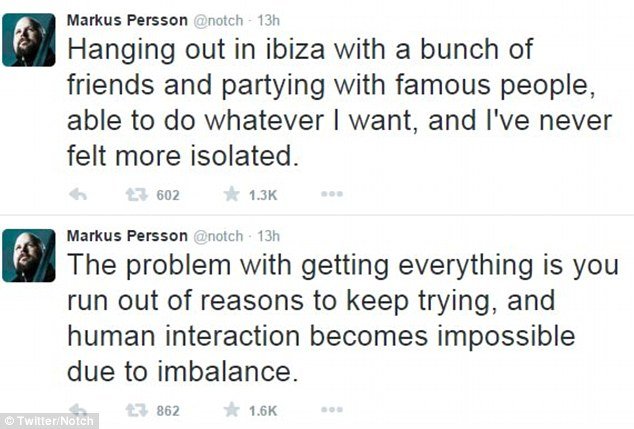This screenshot has height=429, width=634.
Task: Click the avatar beside the imbalance tweet
Action: tap(28, 255)
